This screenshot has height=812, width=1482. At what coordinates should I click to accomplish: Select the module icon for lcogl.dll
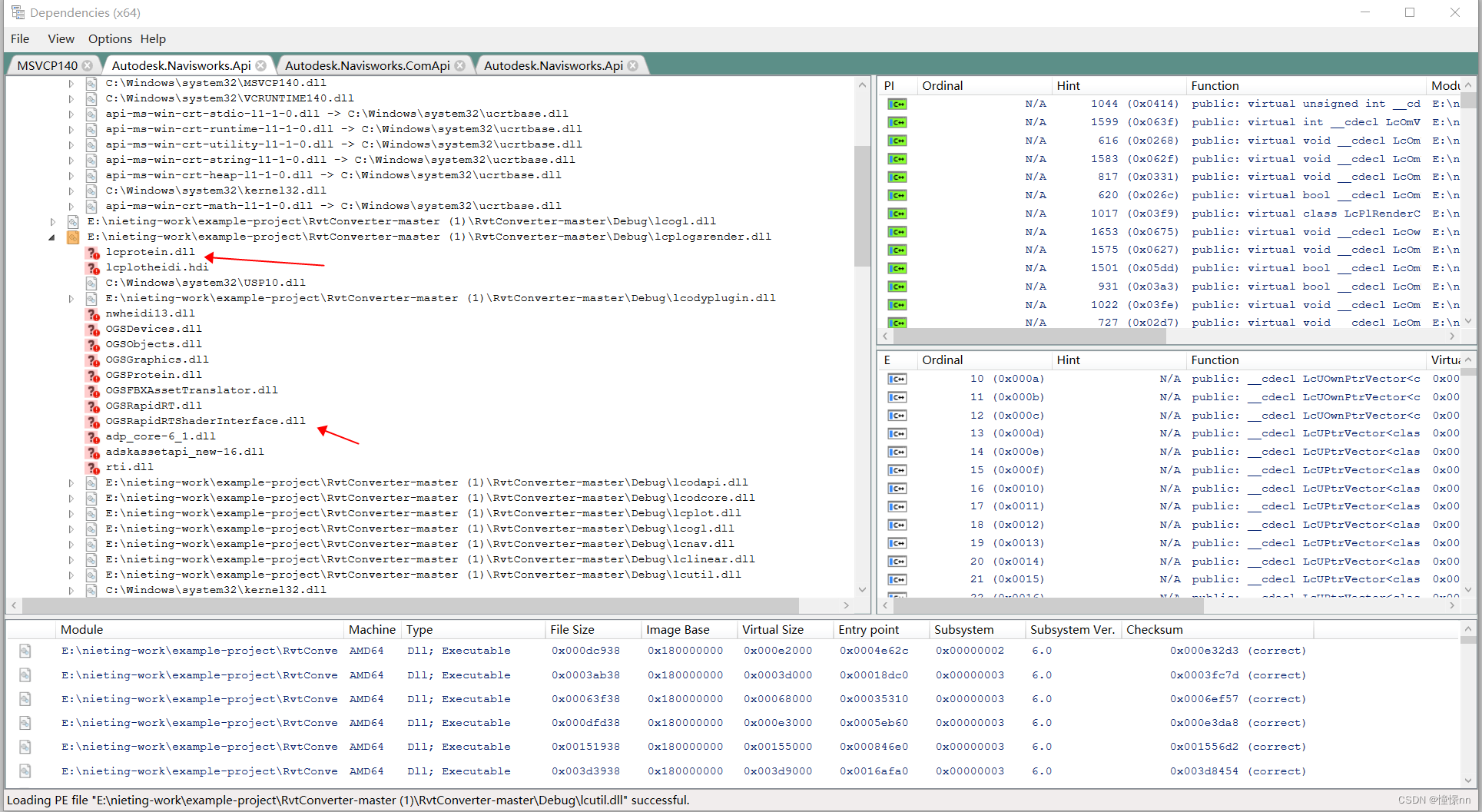(73, 221)
